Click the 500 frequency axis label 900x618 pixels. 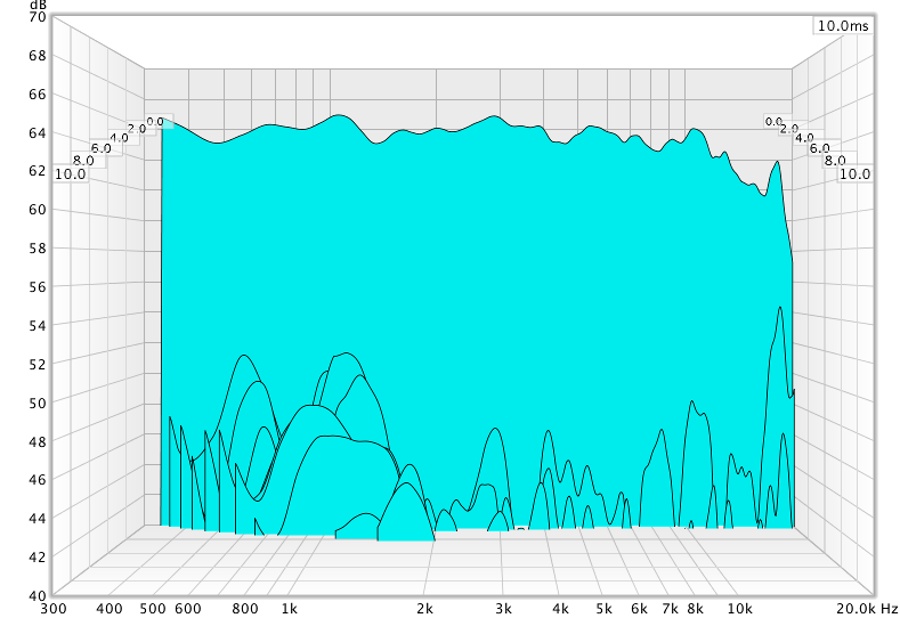(153, 609)
